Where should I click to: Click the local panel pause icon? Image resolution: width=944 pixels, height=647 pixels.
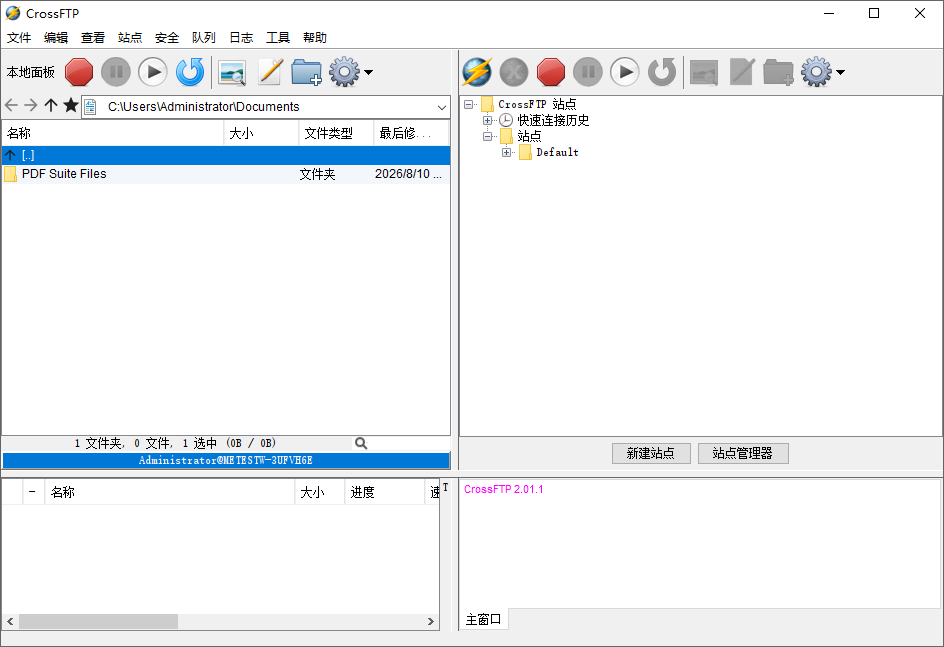point(116,72)
